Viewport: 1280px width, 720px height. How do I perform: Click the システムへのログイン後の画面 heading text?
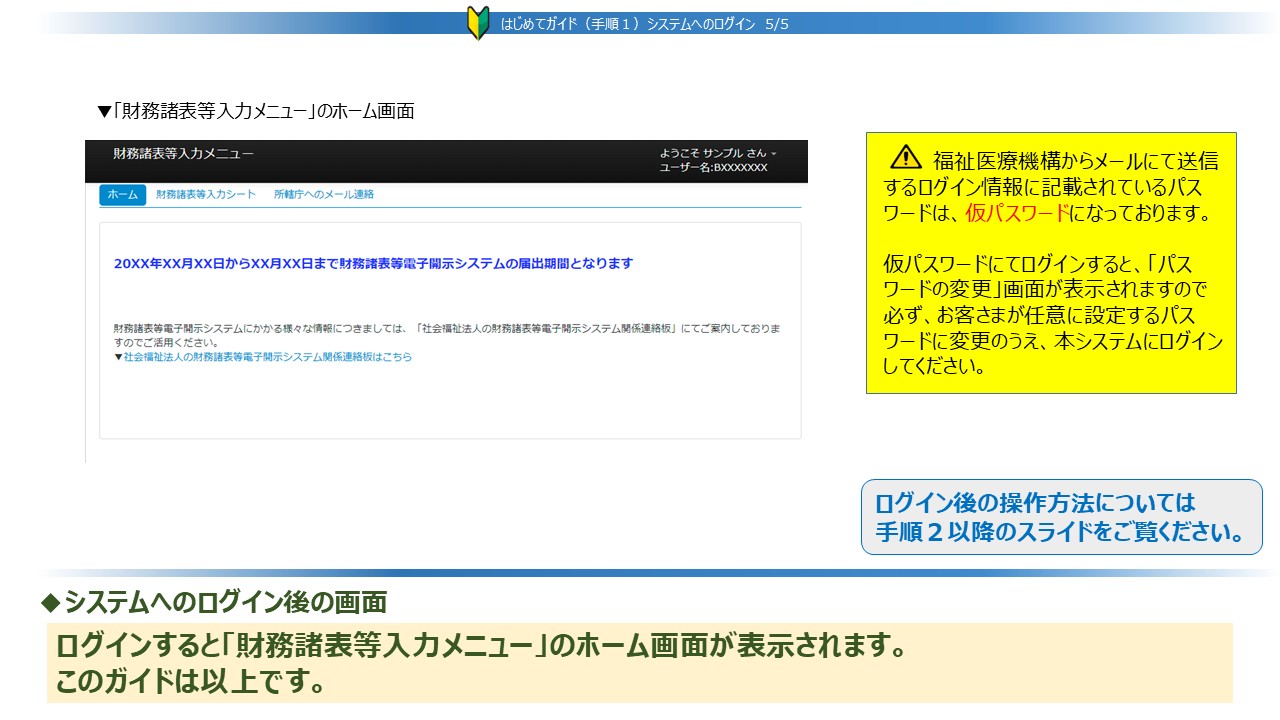pyautogui.click(x=225, y=602)
